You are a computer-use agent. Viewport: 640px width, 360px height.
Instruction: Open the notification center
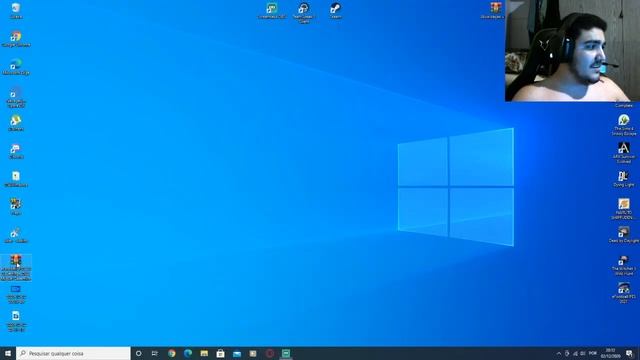pos(630,353)
